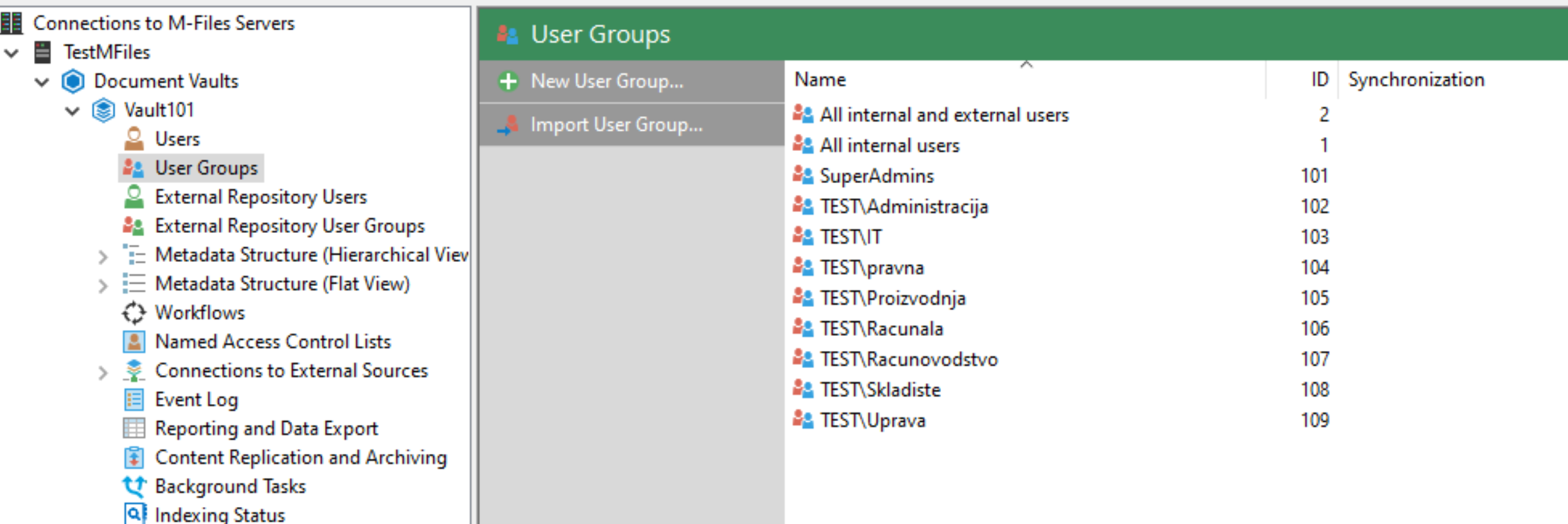
Task: Collapse the Document Vaults node
Action: tap(42, 81)
